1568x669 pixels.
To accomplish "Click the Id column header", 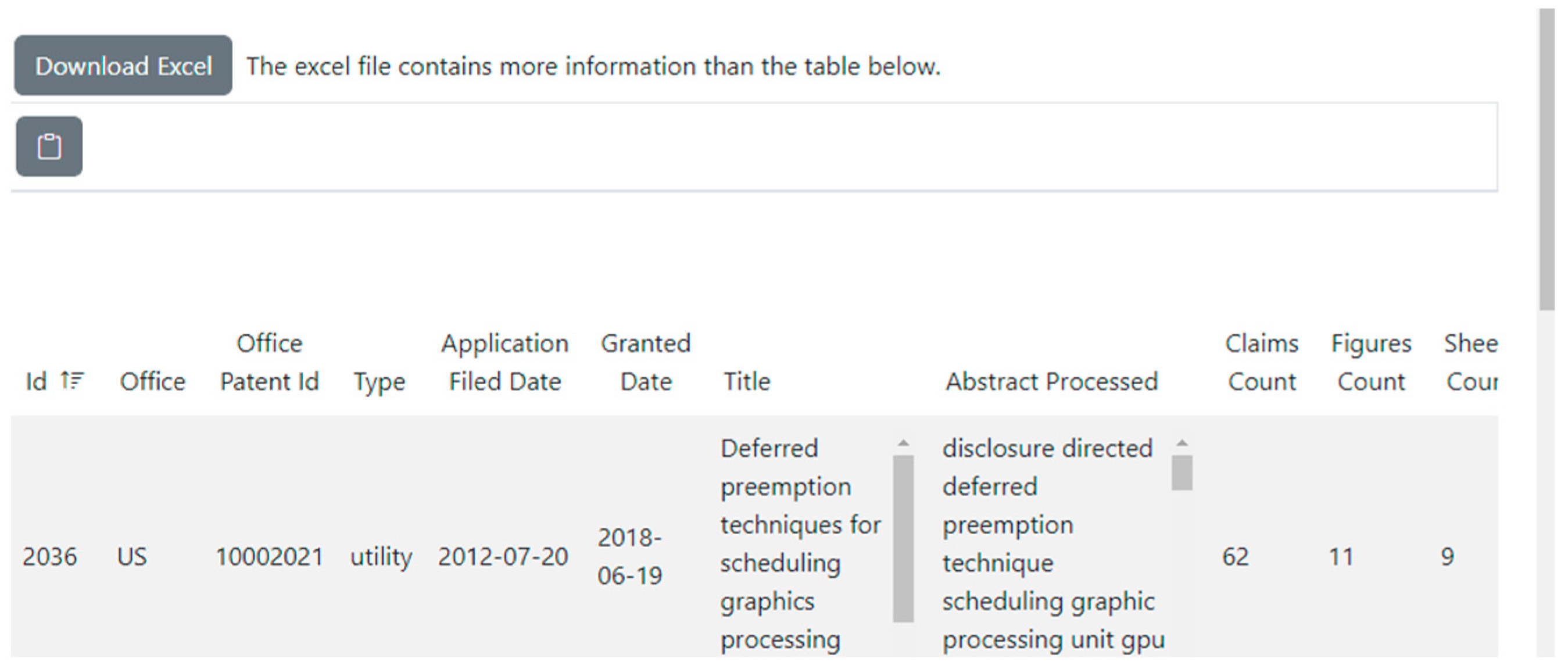I will coord(38,381).
